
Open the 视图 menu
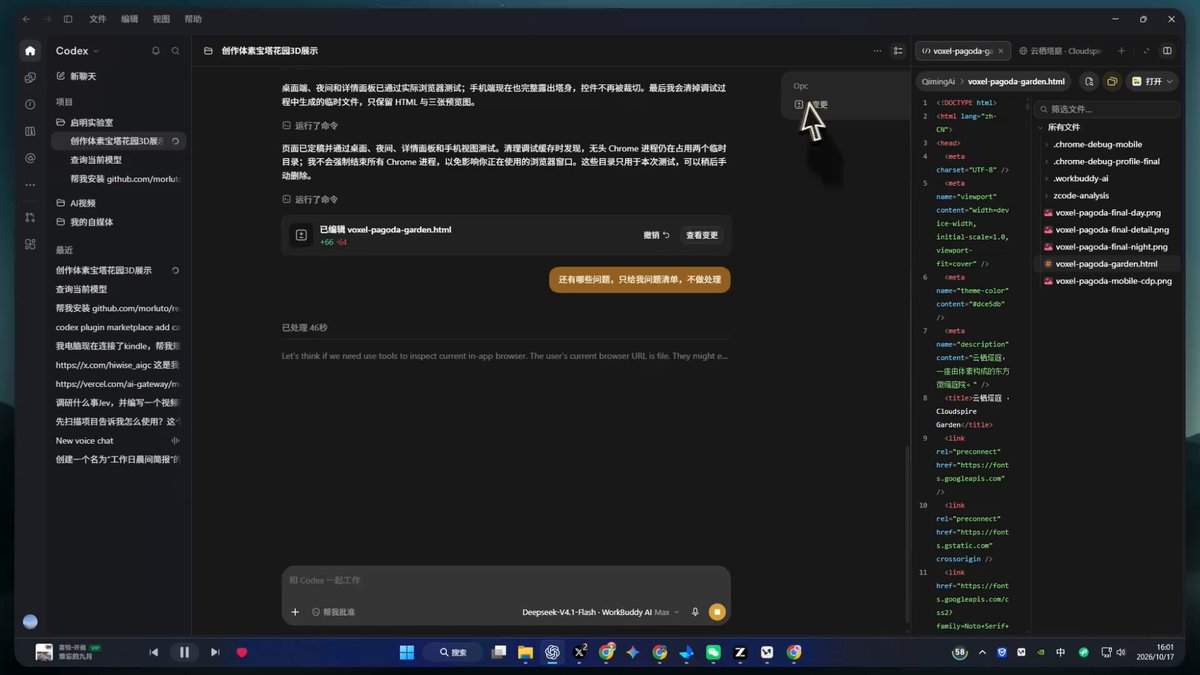(161, 19)
